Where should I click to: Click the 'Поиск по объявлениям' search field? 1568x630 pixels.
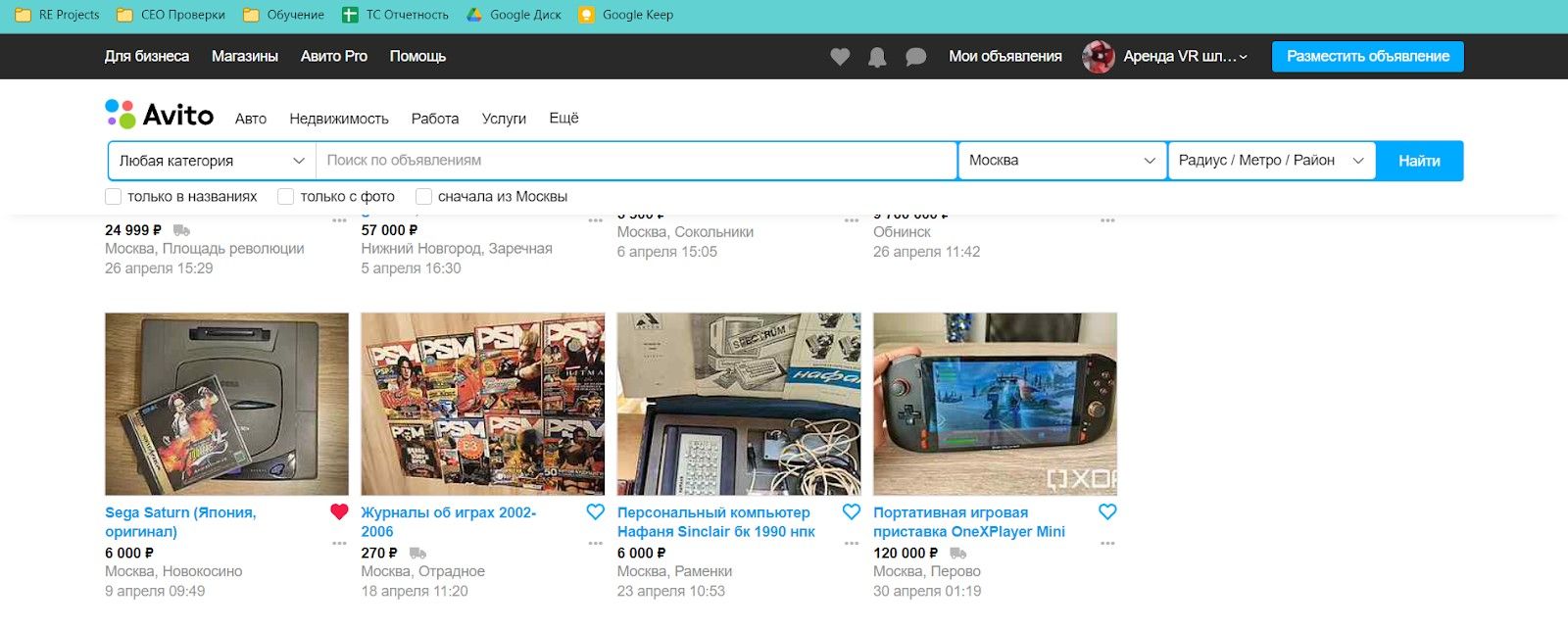tap(636, 161)
